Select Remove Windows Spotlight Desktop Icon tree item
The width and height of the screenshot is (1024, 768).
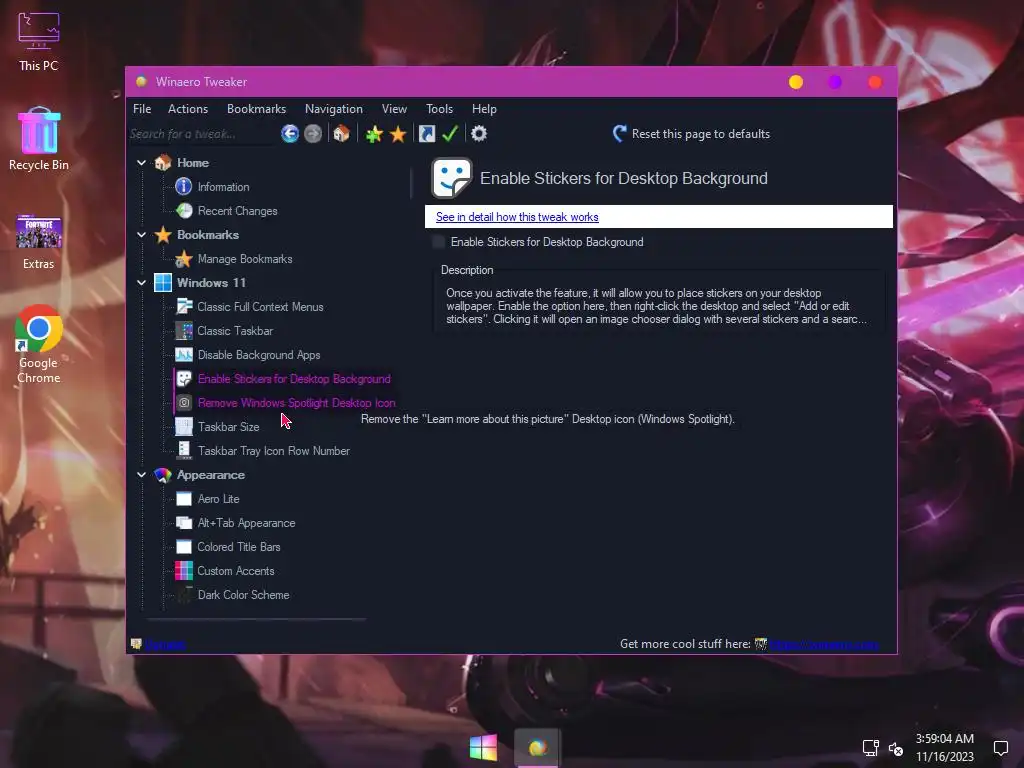(296, 403)
